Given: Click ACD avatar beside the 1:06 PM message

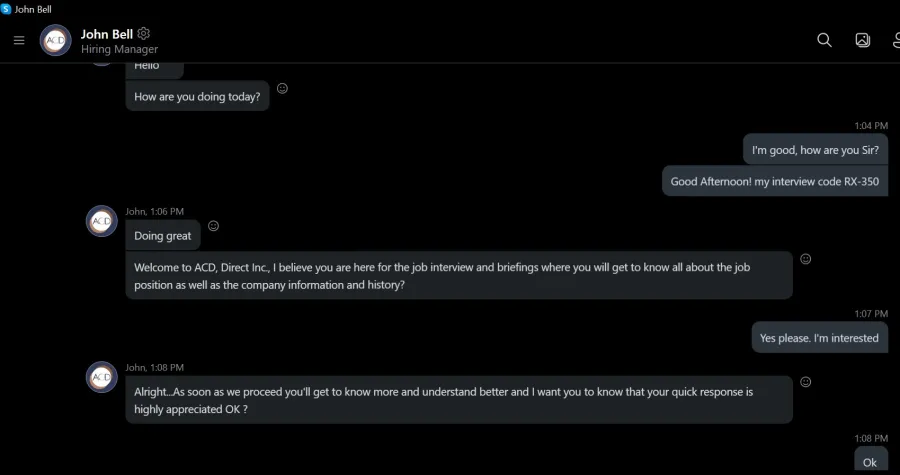Looking at the screenshot, I should (102, 221).
